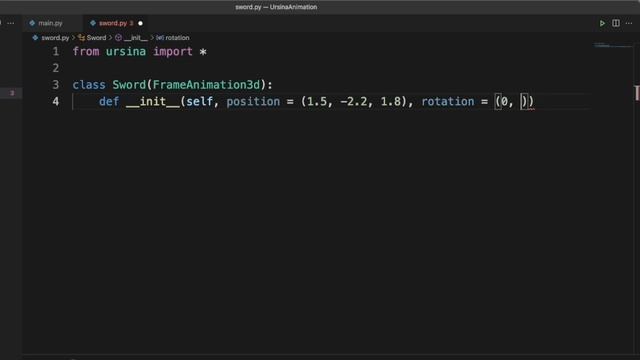The height and width of the screenshot is (360, 640).
Task: Click the unsaved dot on the sword.py tab
Action: coord(140,23)
